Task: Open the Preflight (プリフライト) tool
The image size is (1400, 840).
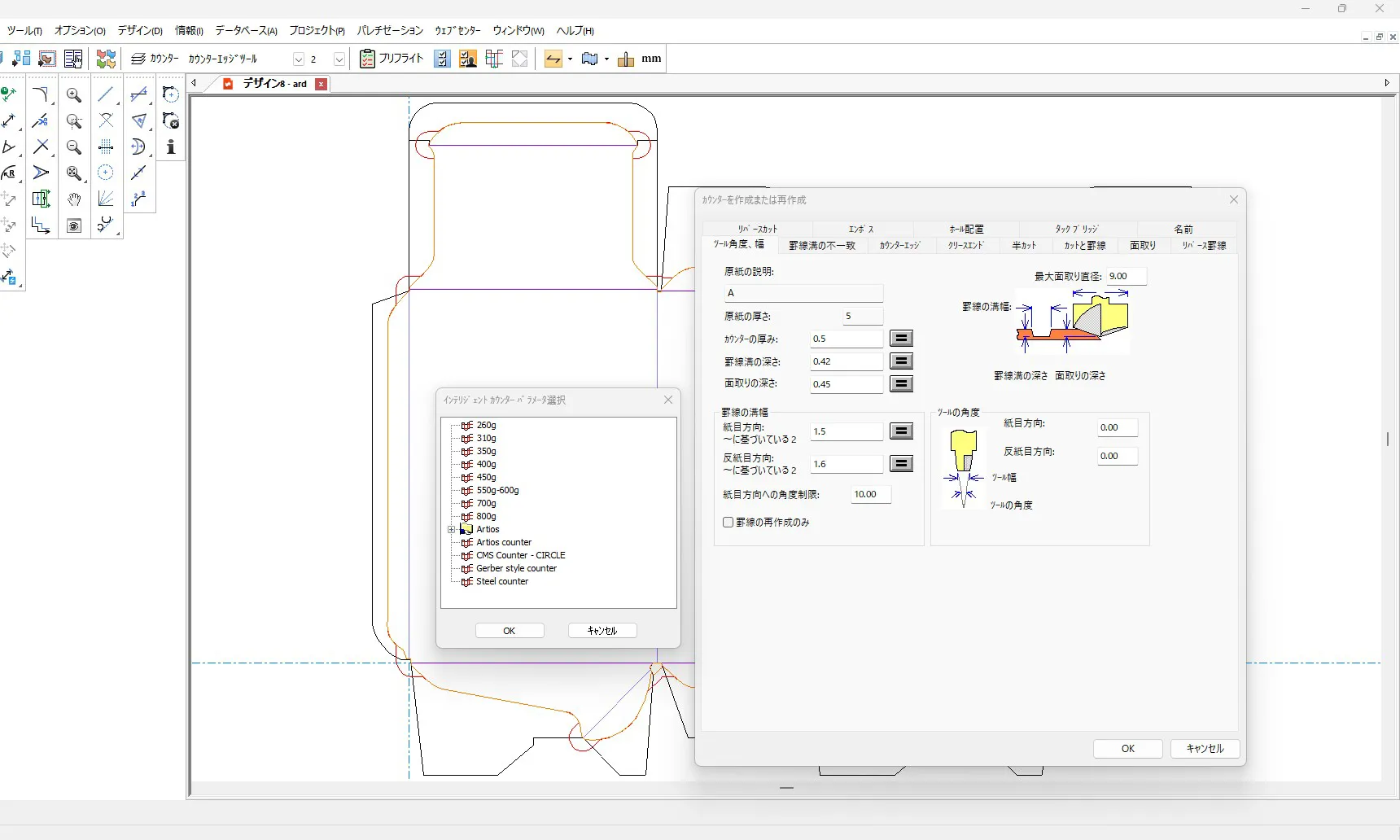Action: [392, 59]
